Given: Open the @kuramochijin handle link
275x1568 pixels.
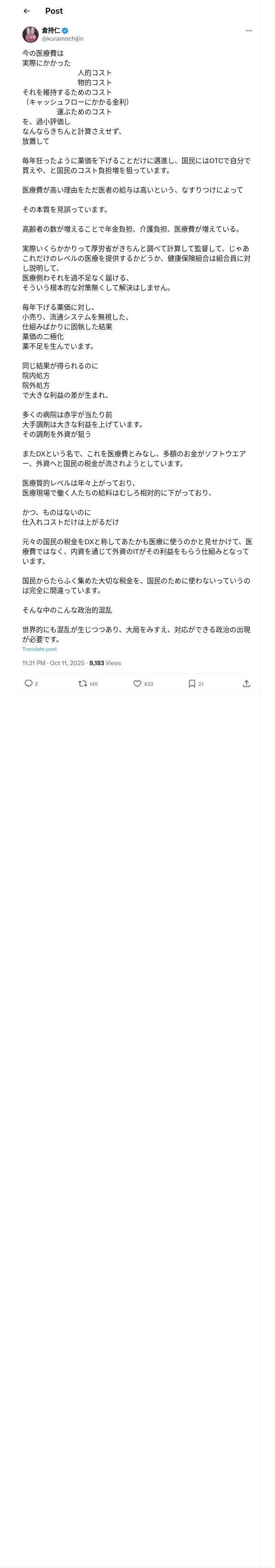Looking at the screenshot, I should tap(62, 38).
